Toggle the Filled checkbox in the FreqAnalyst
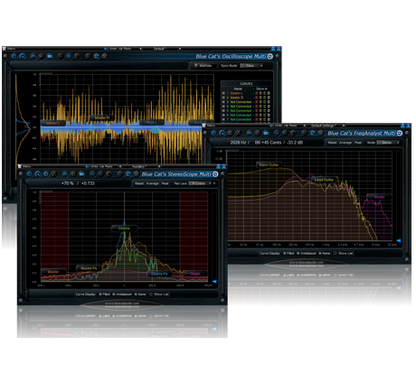416x376 pixels. [284, 253]
